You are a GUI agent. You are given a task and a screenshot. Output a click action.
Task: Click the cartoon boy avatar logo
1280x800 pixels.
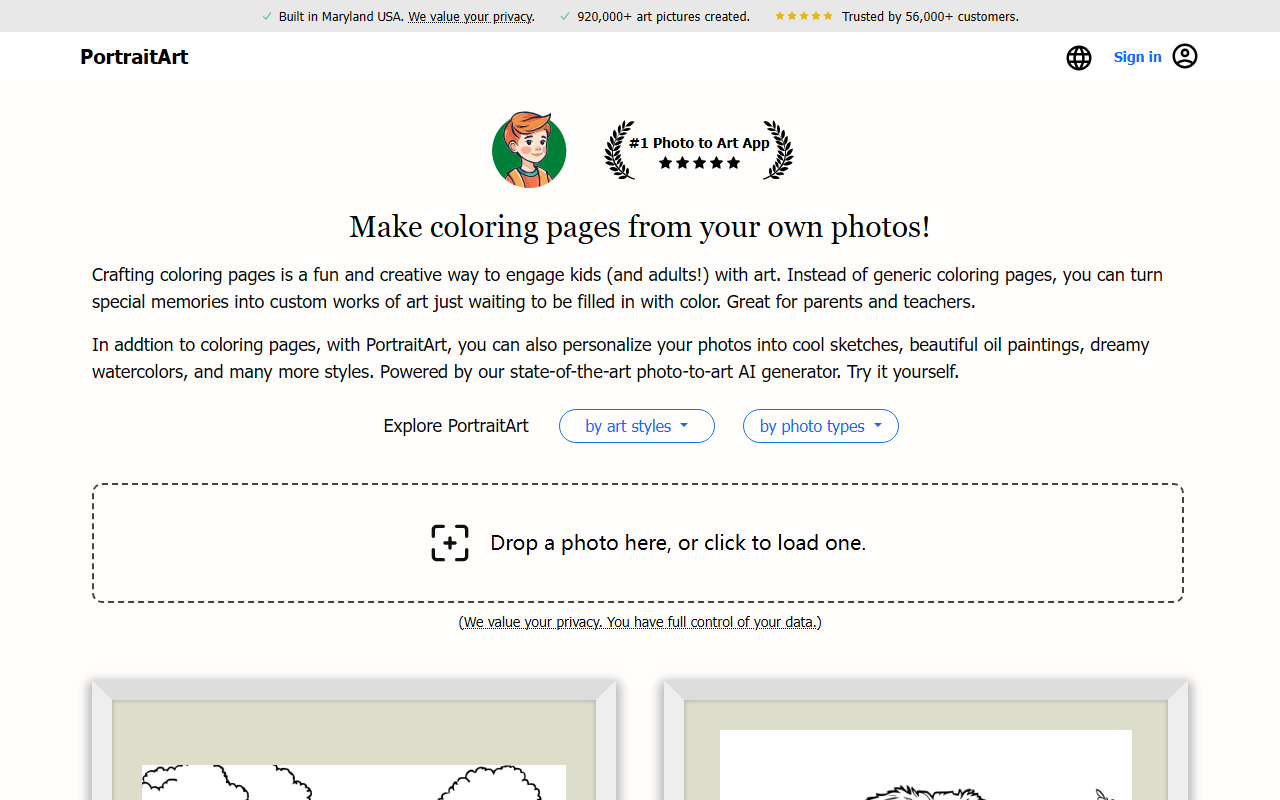(x=529, y=150)
